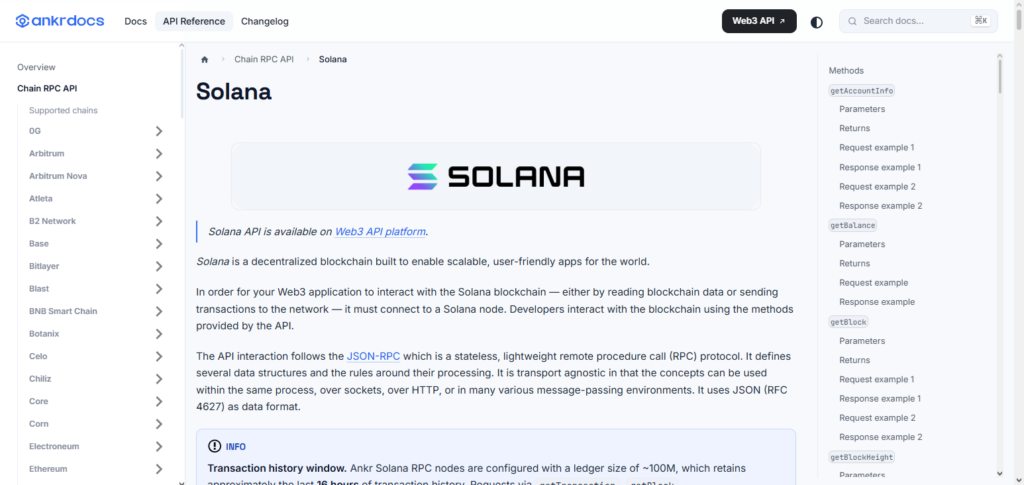Open Returns under getAccountInfo

pos(854,128)
